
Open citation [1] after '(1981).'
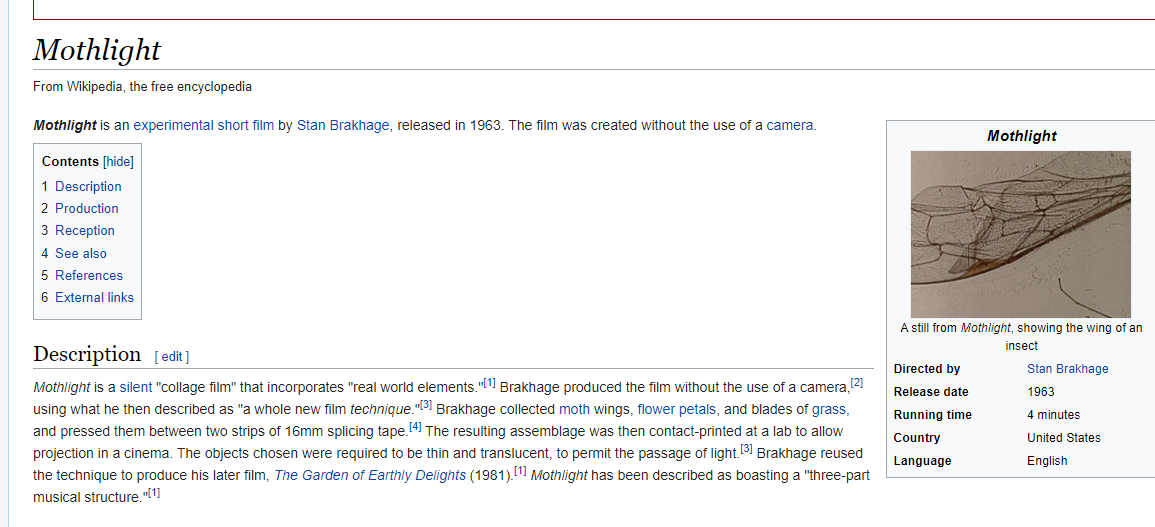tap(520, 471)
